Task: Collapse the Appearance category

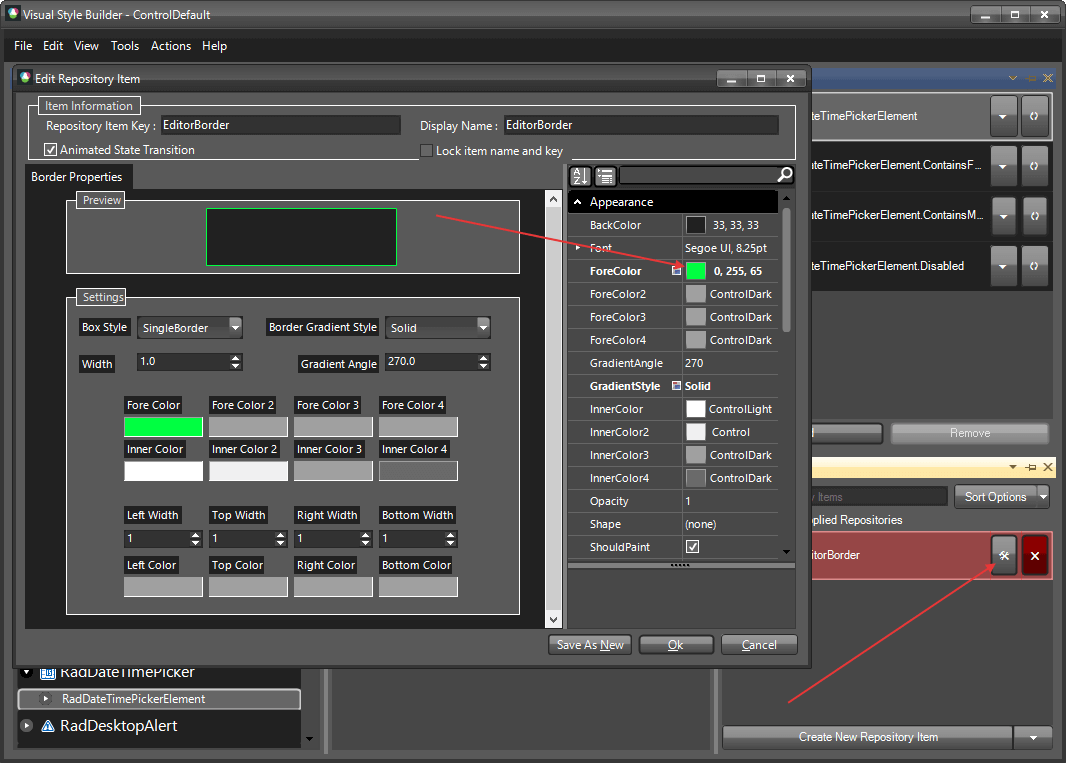Action: click(577, 201)
